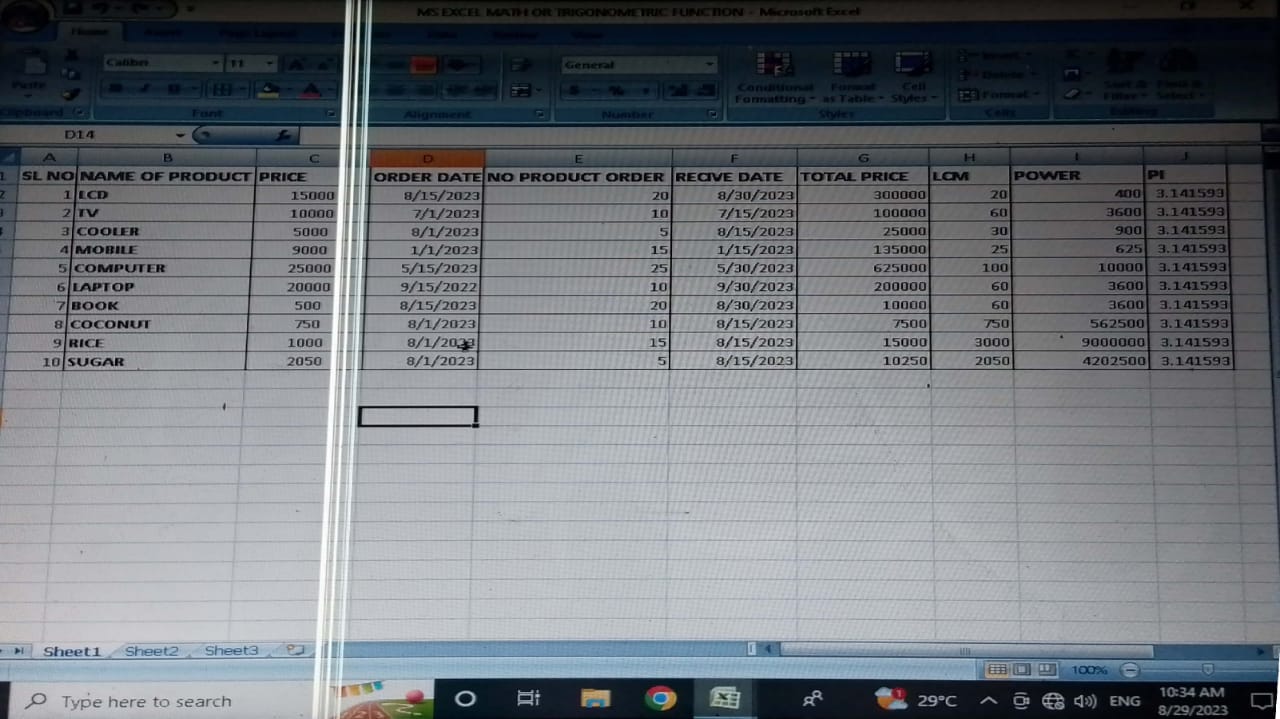Open Format as Table gallery
Viewport: 1280px width, 719px height.
click(x=851, y=74)
